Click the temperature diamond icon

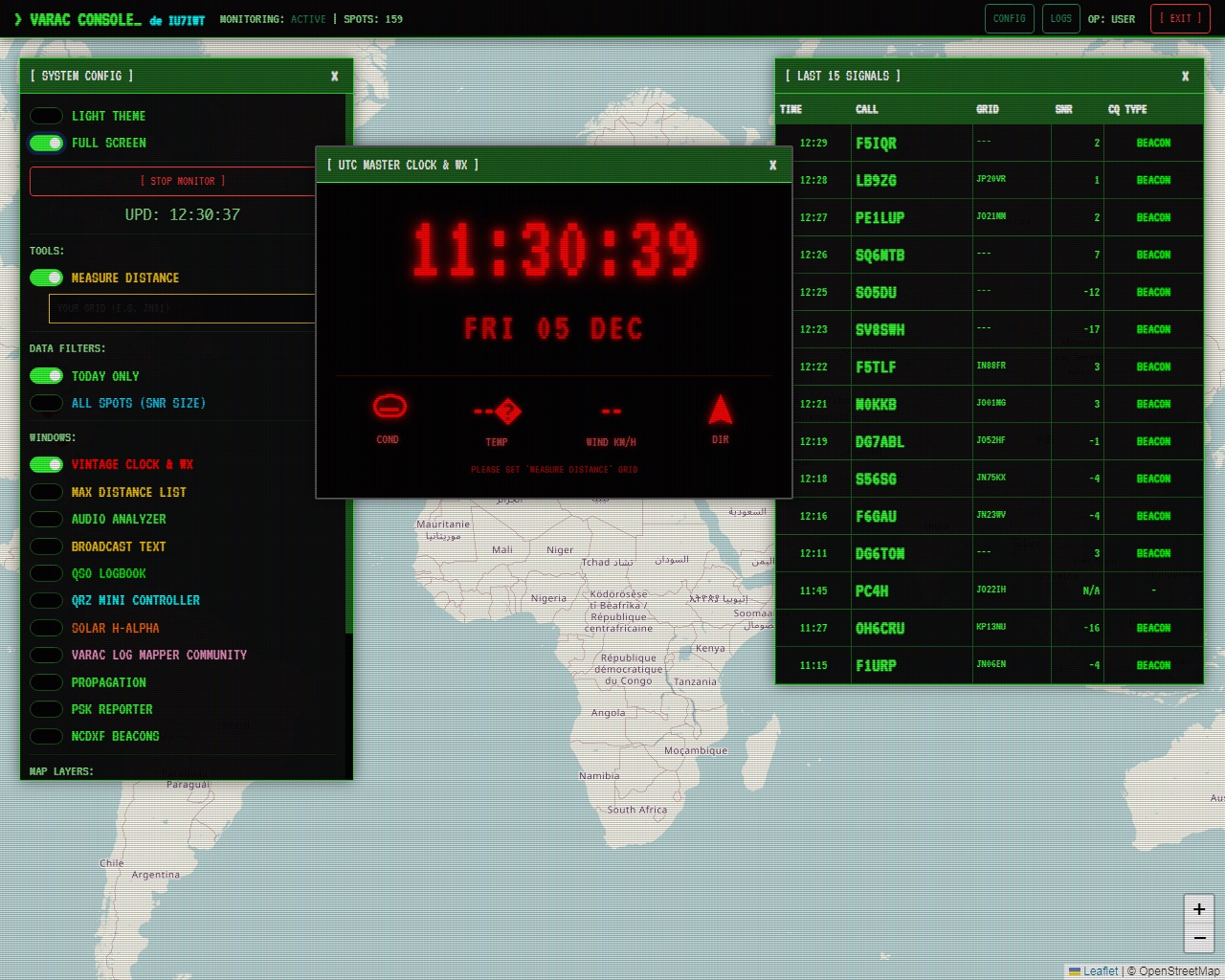click(x=507, y=412)
